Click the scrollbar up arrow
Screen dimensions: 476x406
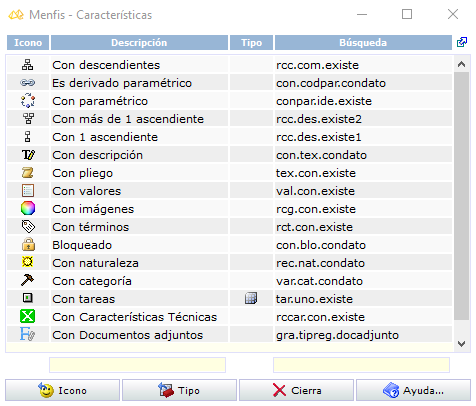461,64
